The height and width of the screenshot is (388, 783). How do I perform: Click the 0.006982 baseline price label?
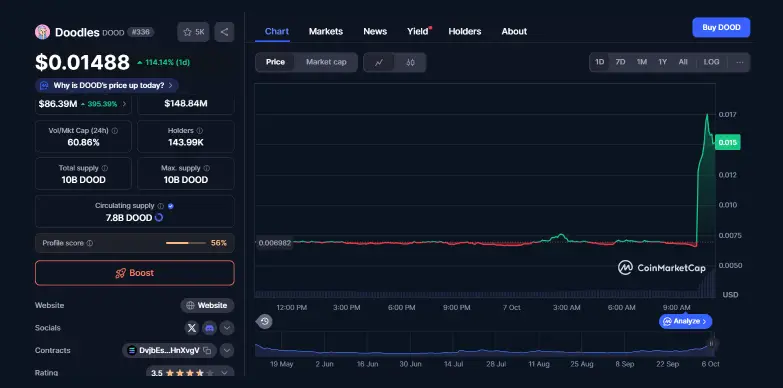[x=274, y=243]
